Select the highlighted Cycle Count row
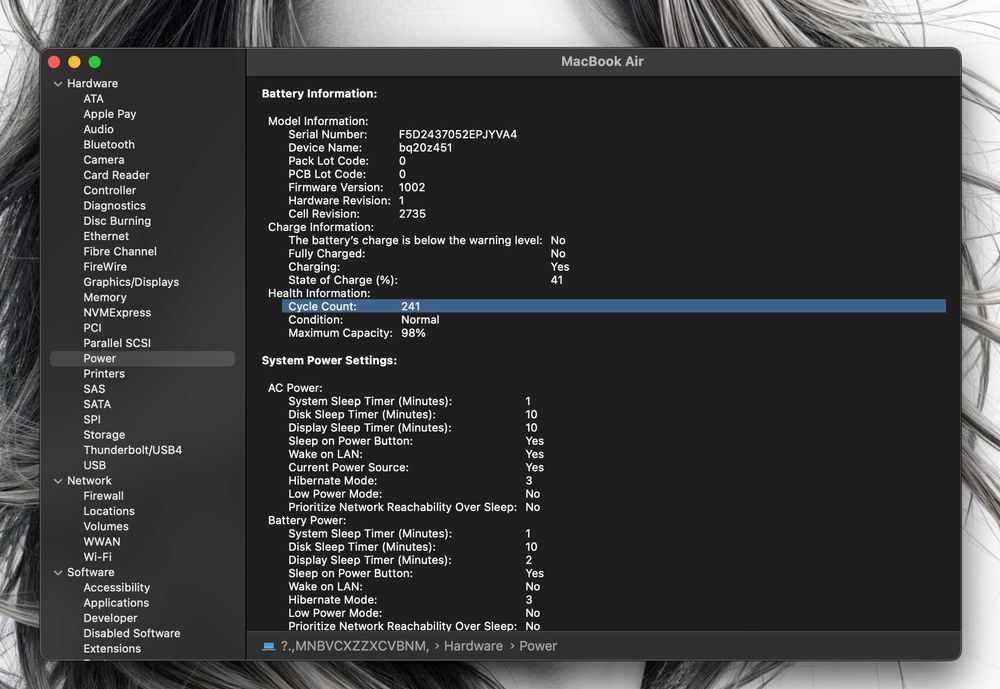Viewport: 1000px width, 689px height. (x=614, y=307)
